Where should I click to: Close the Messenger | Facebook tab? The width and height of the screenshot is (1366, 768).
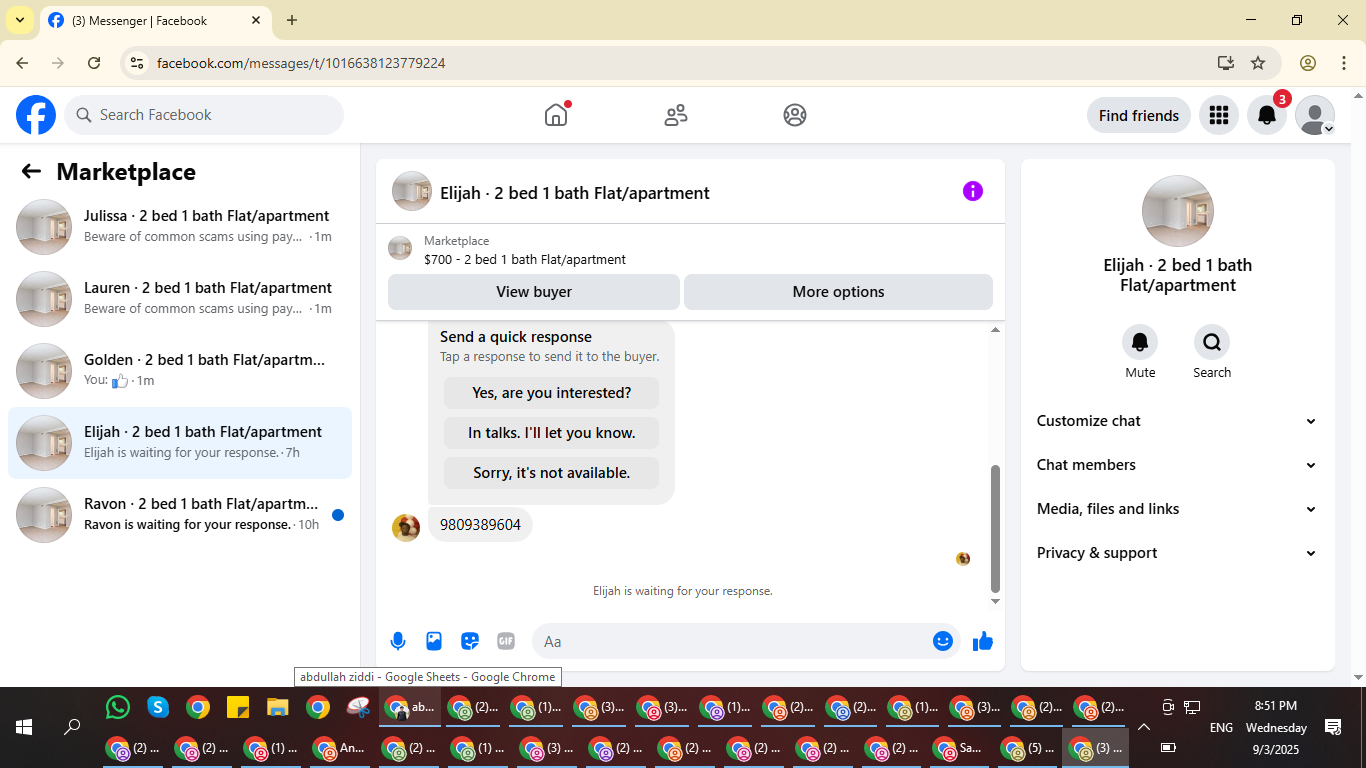256,20
